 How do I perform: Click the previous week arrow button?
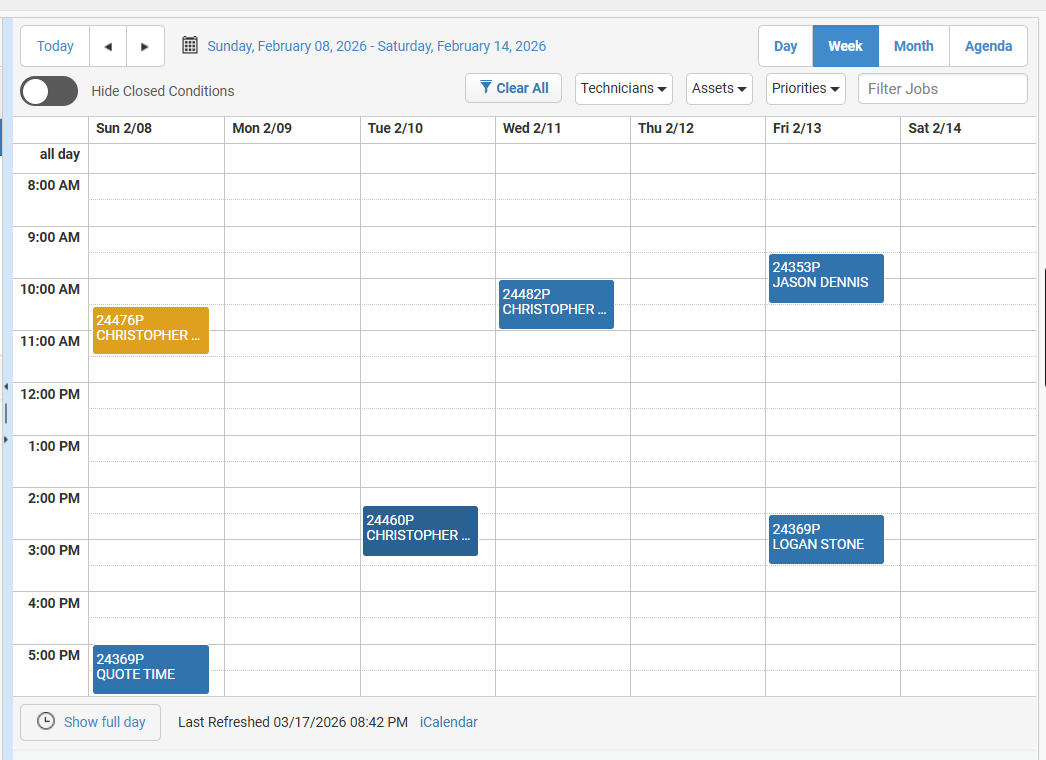[x=108, y=46]
